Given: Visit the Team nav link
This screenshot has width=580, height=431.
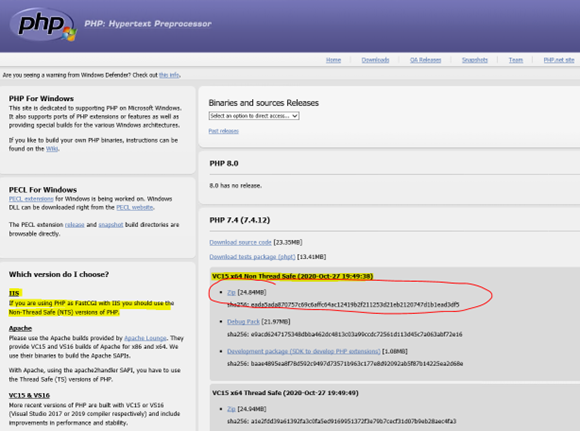Looking at the screenshot, I should click(x=516, y=60).
